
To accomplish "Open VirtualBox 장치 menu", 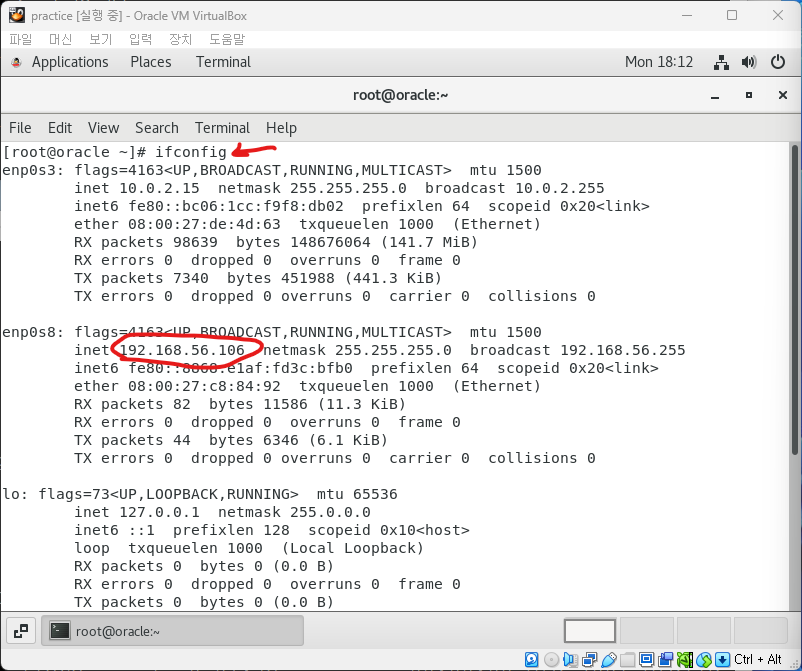I will 181,39.
